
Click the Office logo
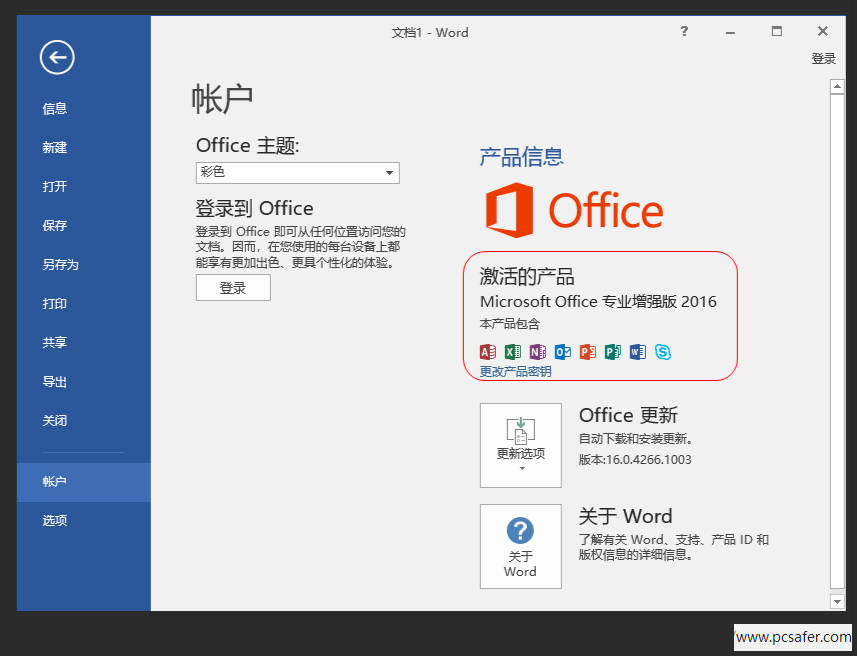(574, 210)
